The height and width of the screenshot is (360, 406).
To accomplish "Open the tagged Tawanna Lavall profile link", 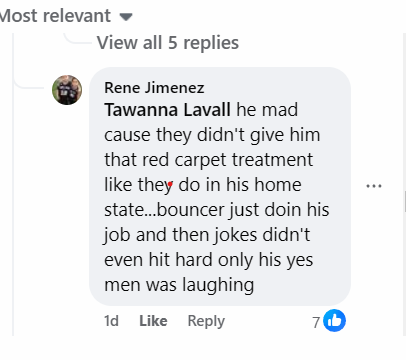I will tap(167, 110).
